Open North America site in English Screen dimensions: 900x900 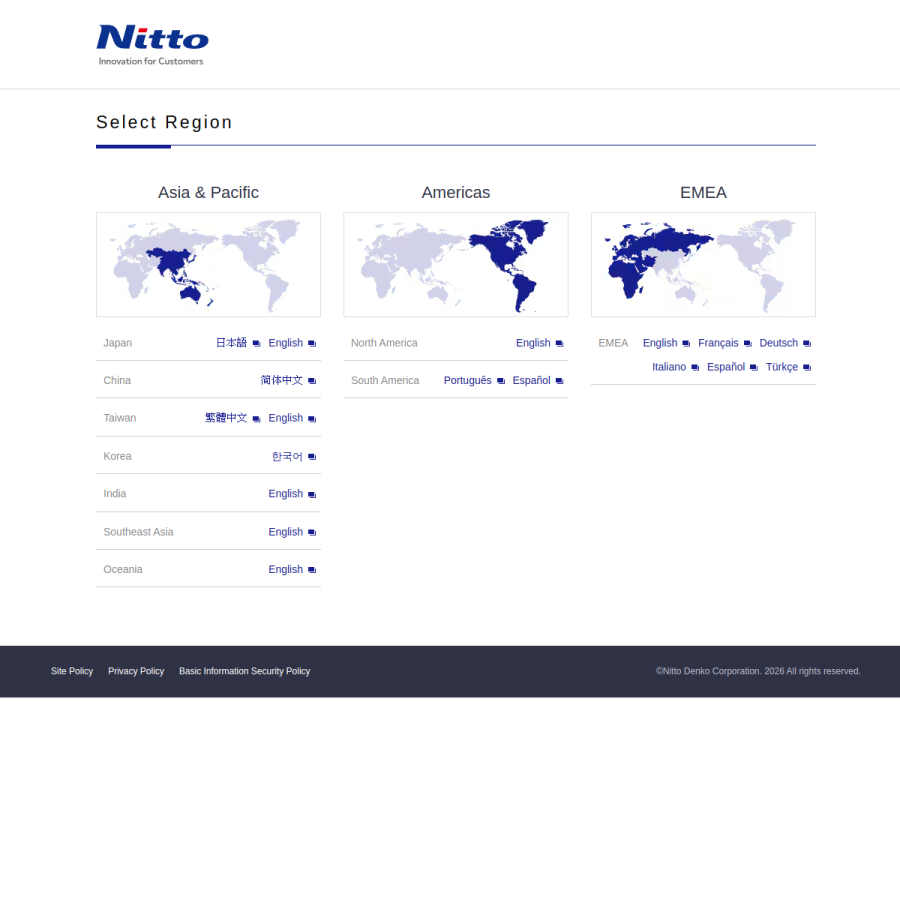[533, 343]
